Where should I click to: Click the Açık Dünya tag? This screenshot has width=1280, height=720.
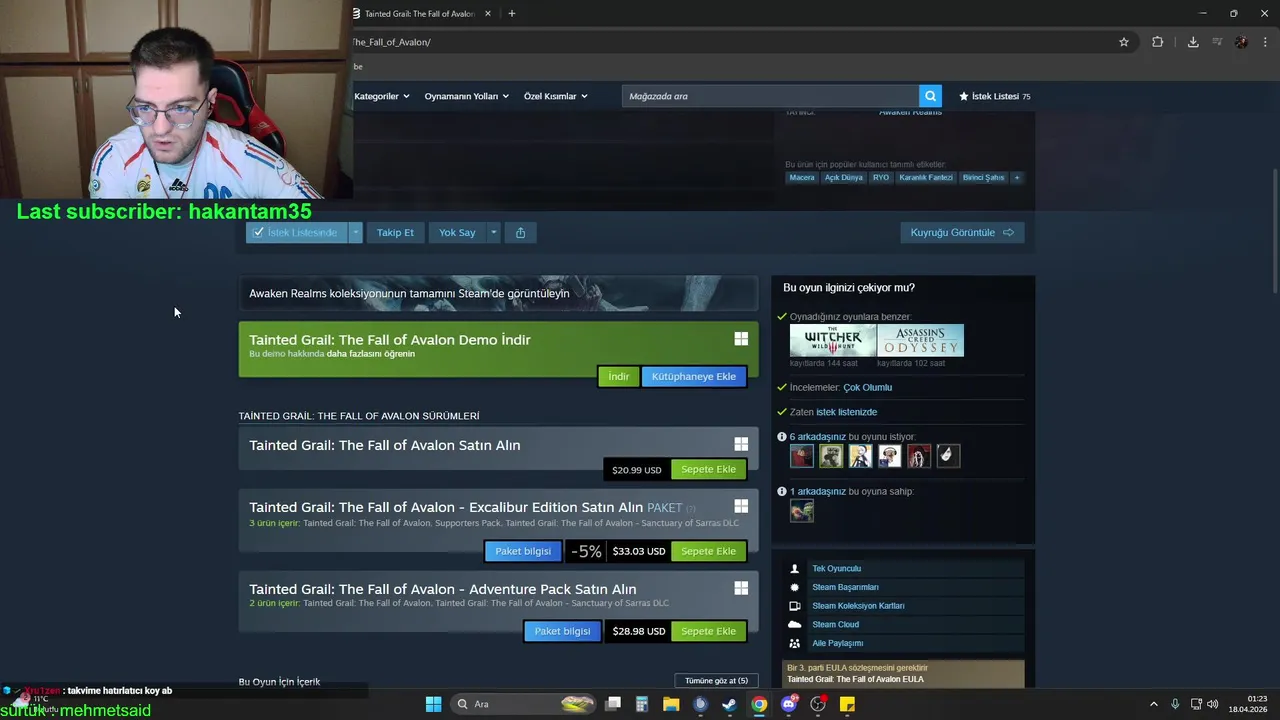pos(843,177)
